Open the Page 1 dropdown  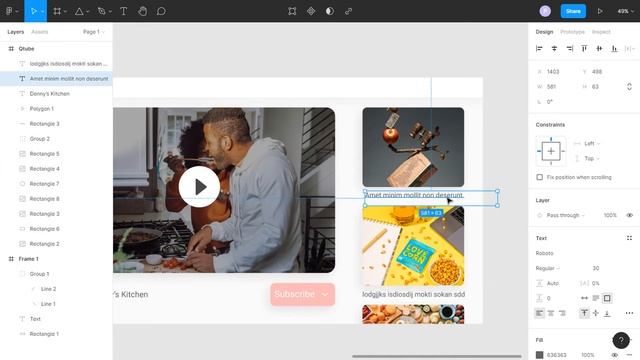pyautogui.click(x=94, y=32)
